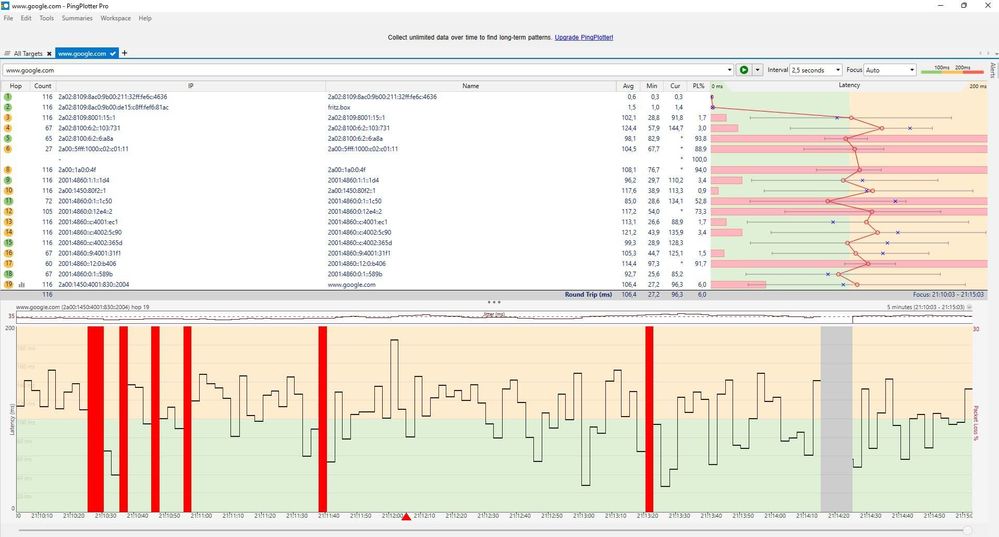Viewport: 999px width, 537px height.
Task: Click the first red packet loss bar in timeline
Action: 96,418
